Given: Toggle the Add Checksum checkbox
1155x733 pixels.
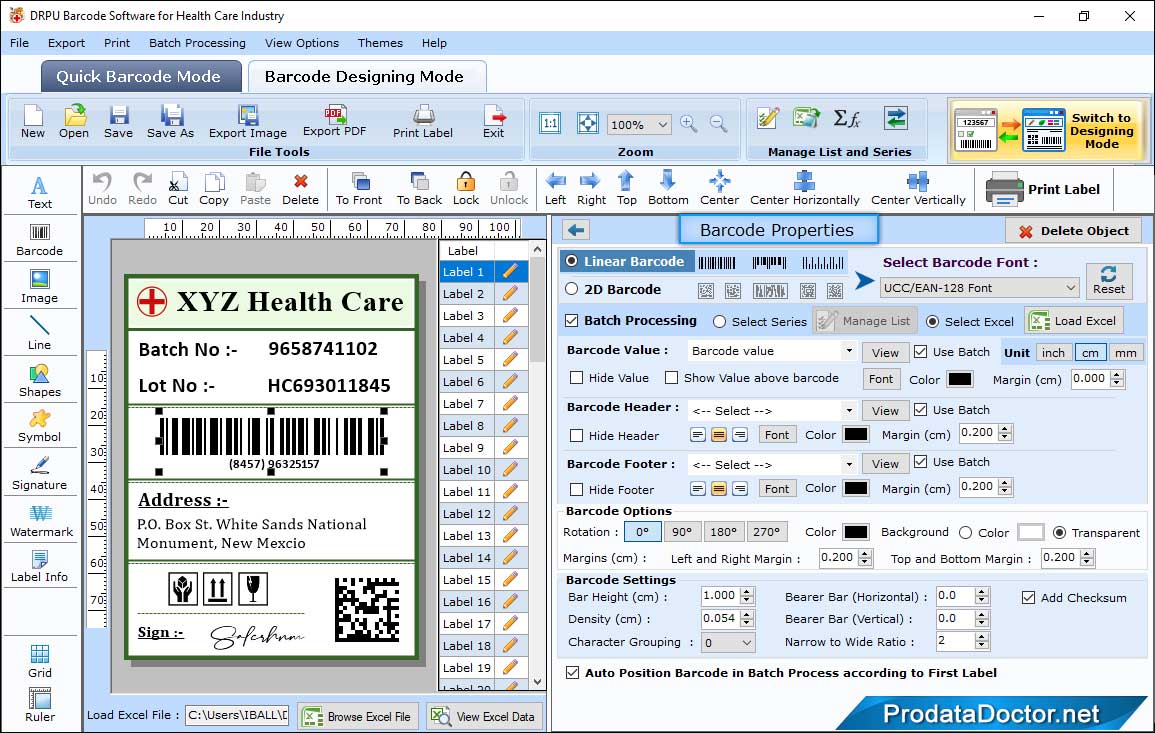Looking at the screenshot, I should pyautogui.click(x=1029, y=597).
